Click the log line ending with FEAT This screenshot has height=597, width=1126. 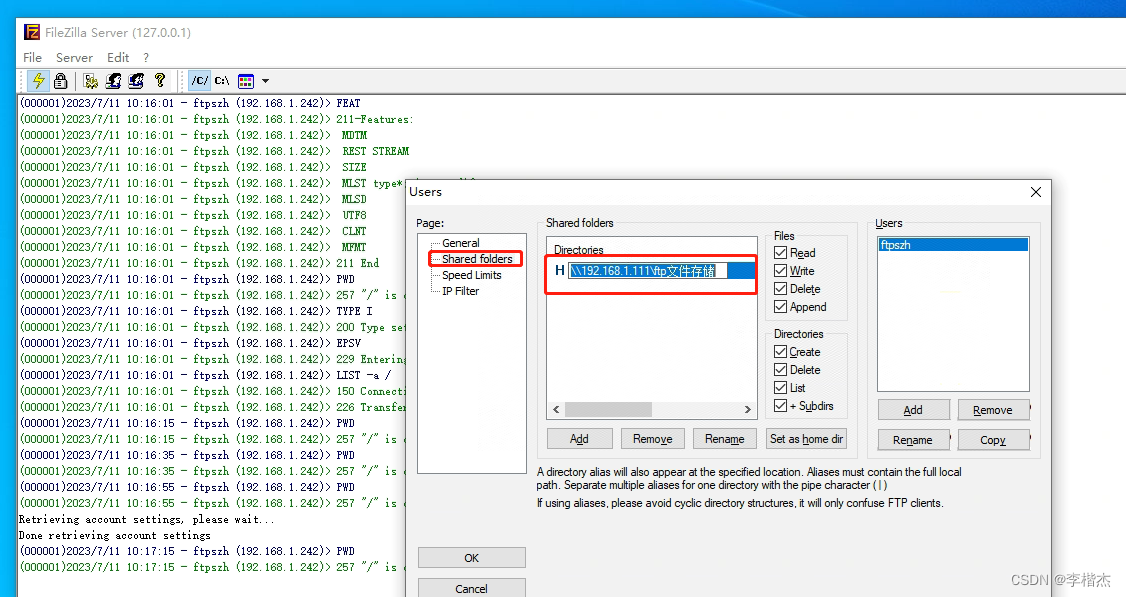point(190,103)
